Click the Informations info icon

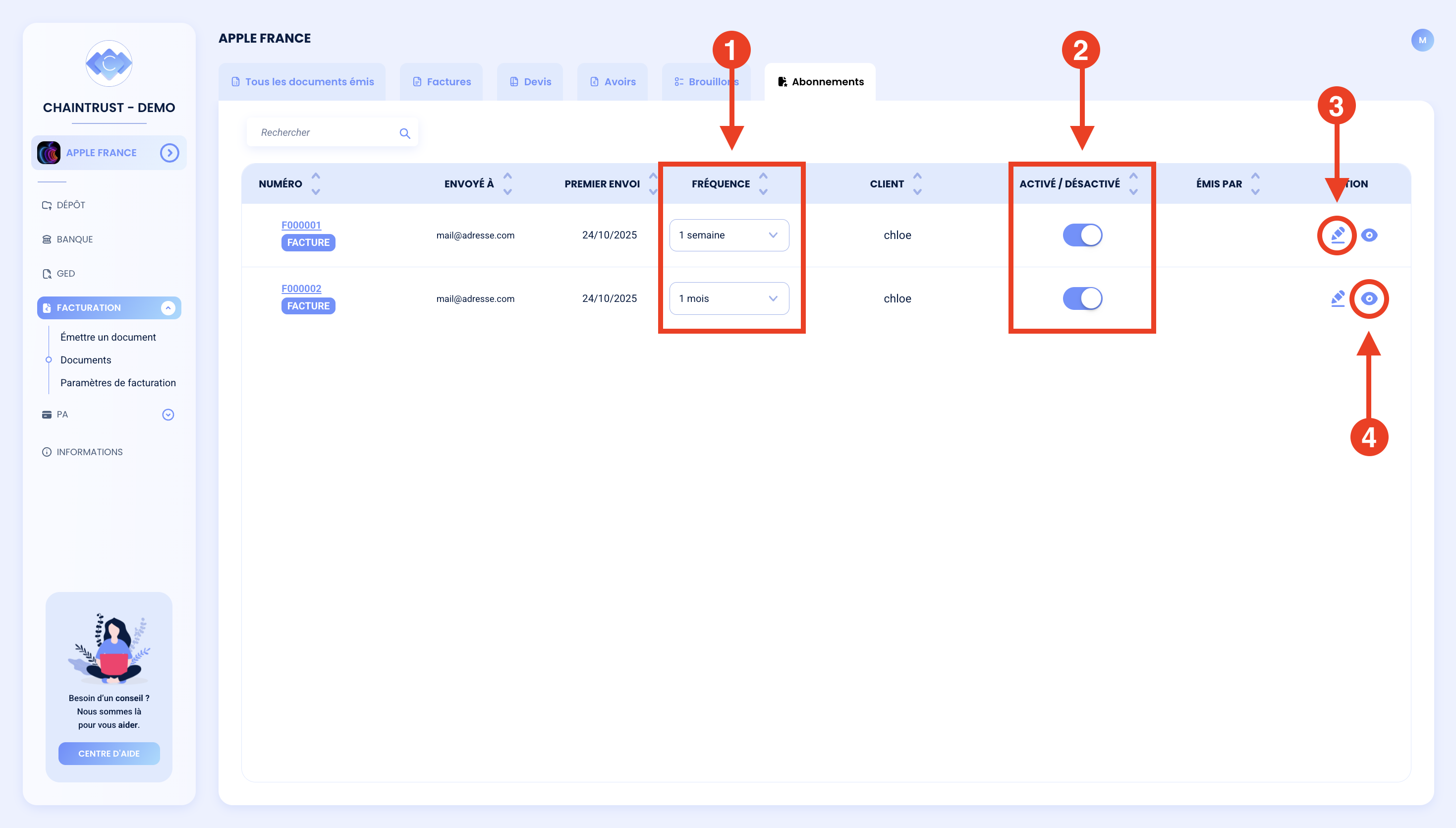click(47, 452)
